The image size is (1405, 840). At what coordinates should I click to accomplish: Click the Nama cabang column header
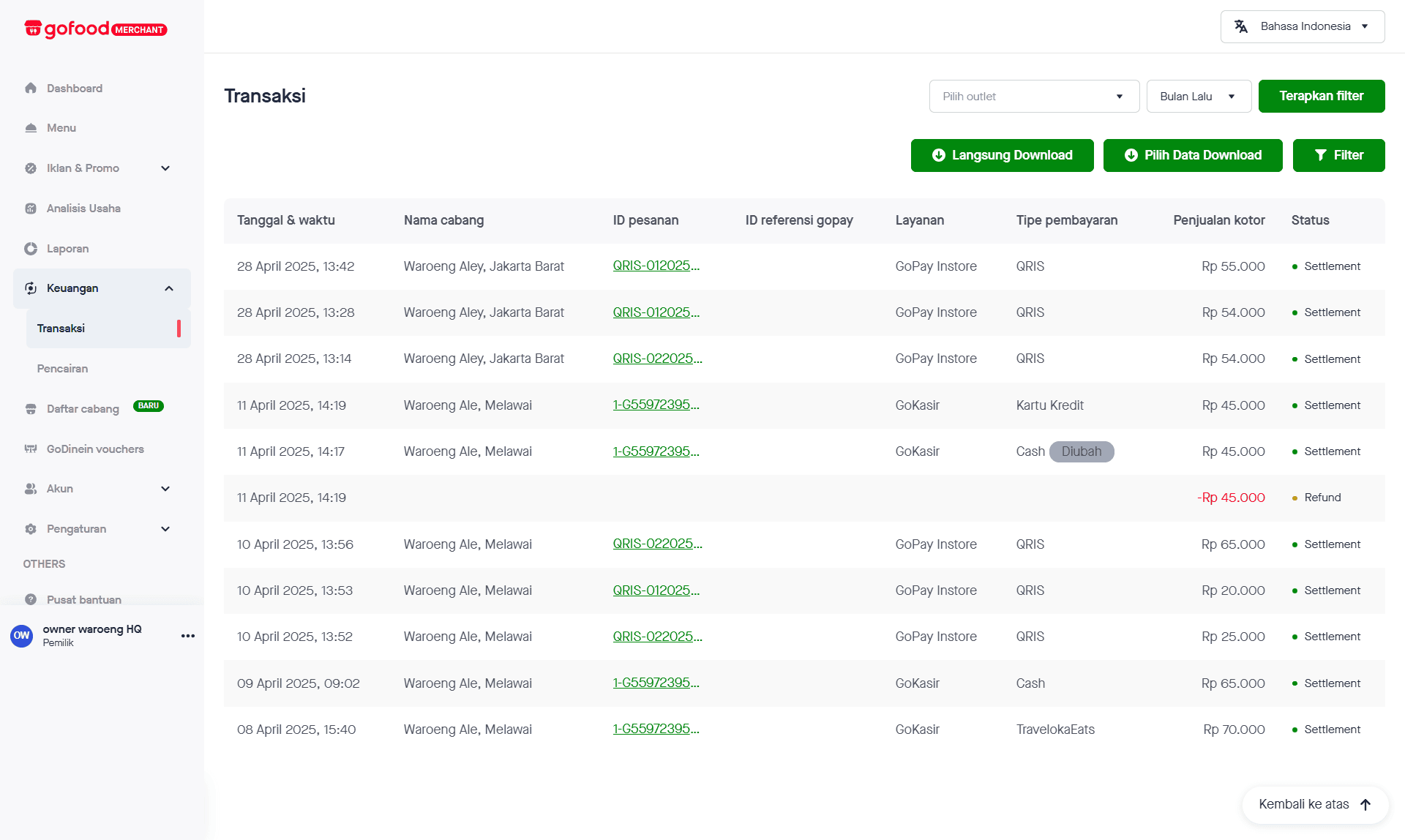[x=443, y=220]
